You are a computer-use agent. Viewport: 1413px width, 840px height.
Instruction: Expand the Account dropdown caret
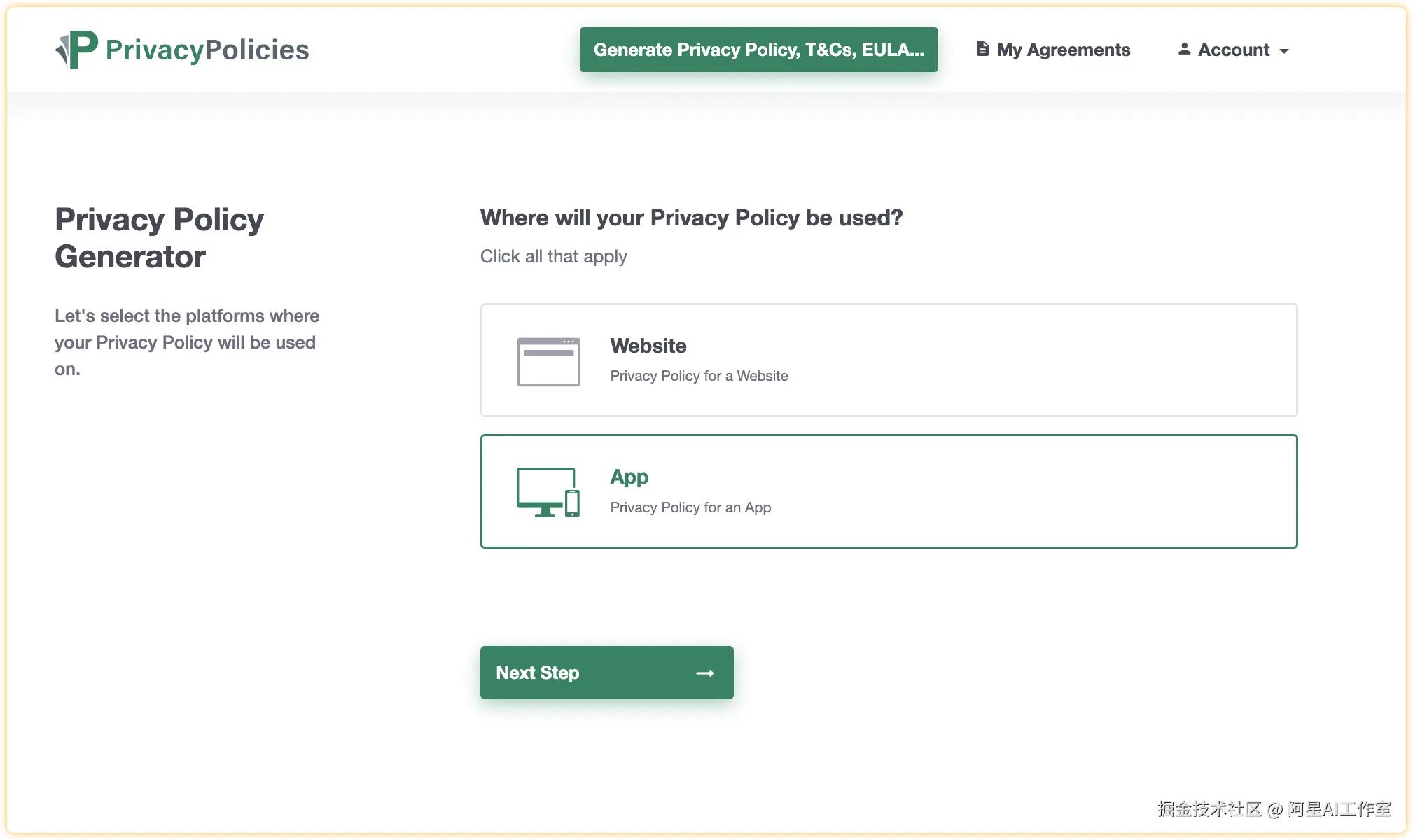(1284, 51)
